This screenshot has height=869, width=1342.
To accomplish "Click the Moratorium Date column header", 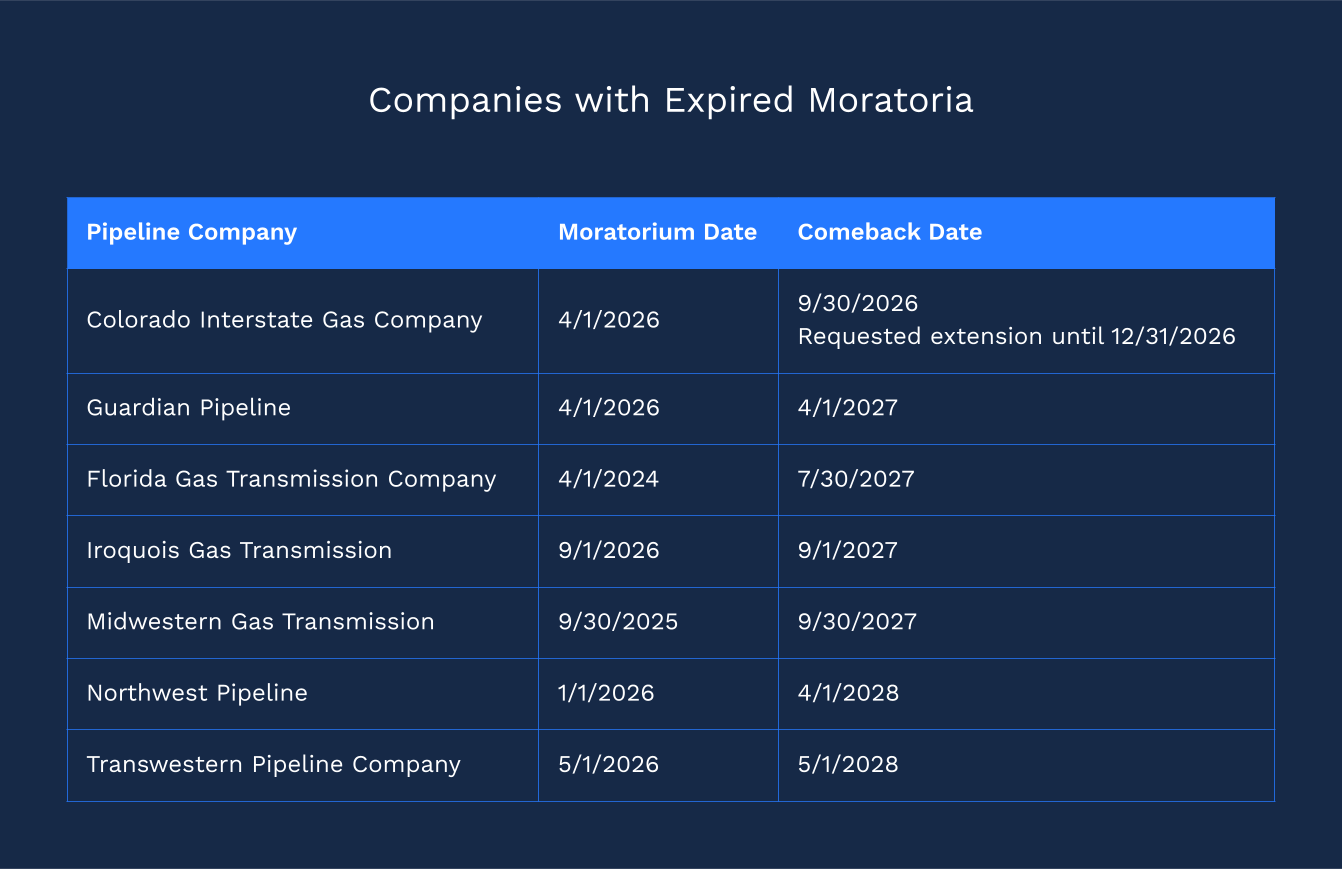I will (657, 232).
